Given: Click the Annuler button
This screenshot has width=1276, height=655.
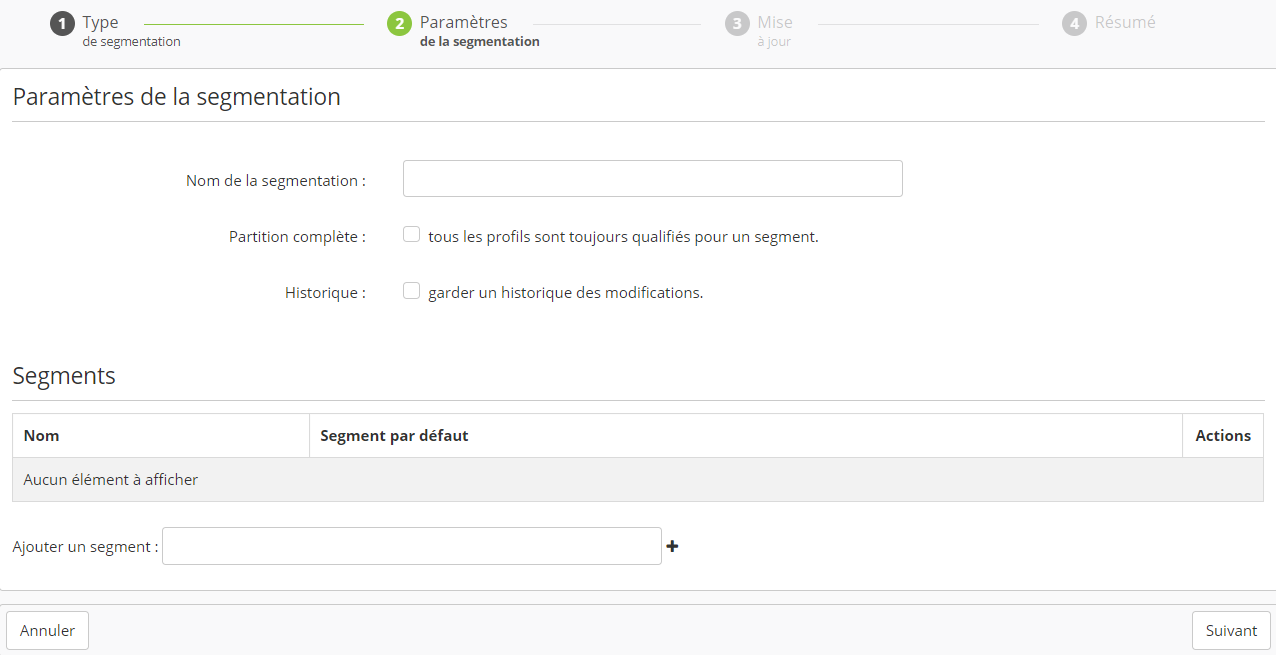Looking at the screenshot, I should pyautogui.click(x=47, y=631).
